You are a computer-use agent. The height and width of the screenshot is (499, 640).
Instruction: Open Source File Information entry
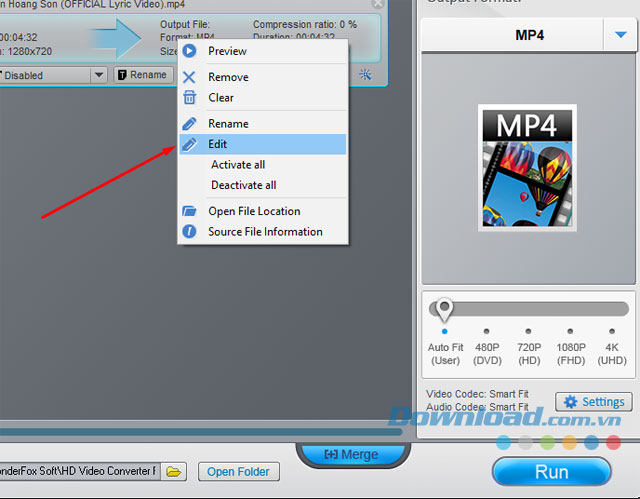[x=263, y=231]
